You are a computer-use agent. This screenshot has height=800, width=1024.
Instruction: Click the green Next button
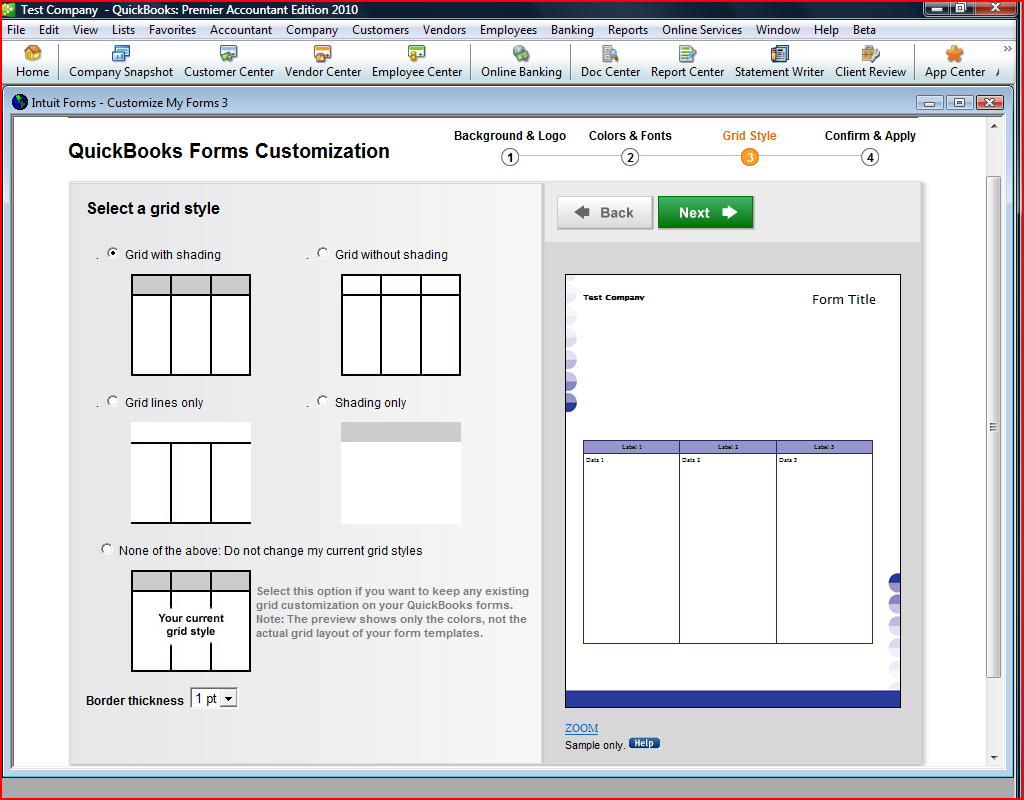coord(705,212)
